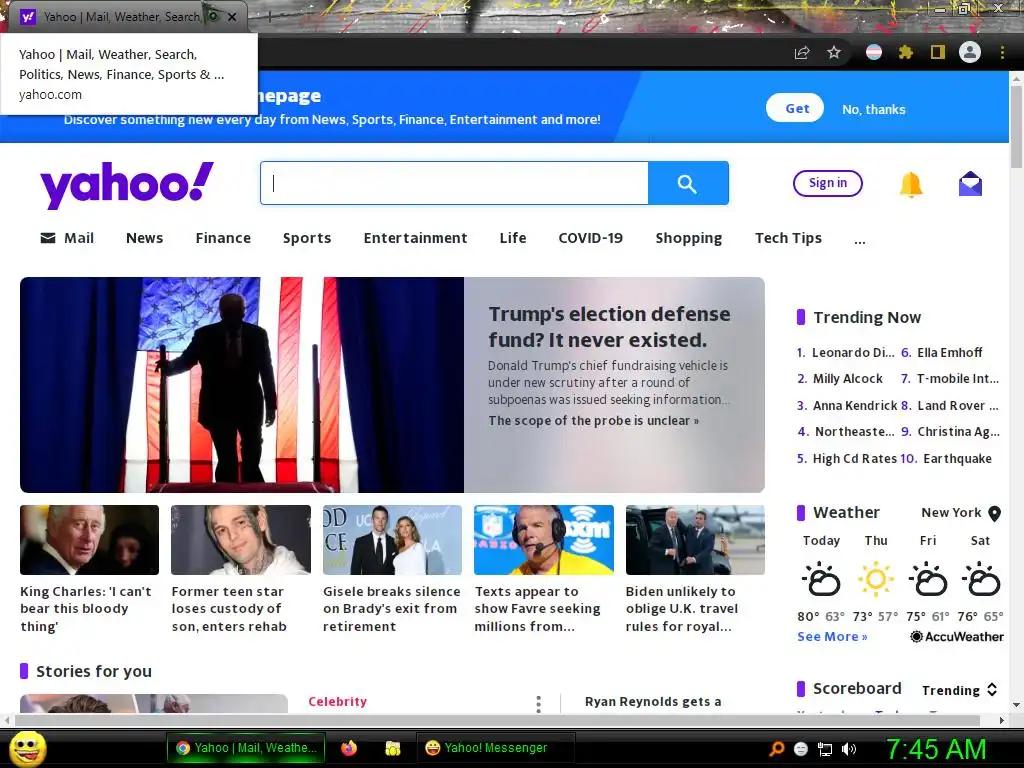The width and height of the screenshot is (1024, 768).
Task: Open Gisele and Brady story thumbnail
Action: click(x=392, y=540)
